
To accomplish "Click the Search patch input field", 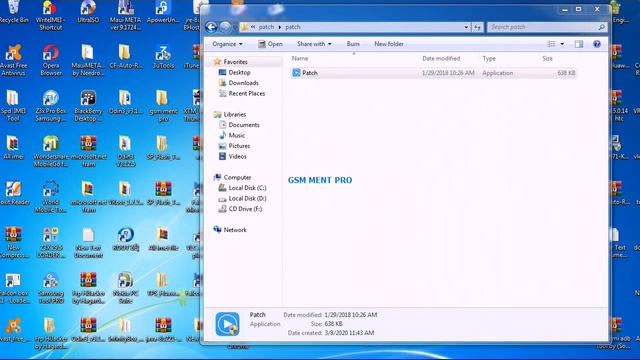I will pyautogui.click(x=542, y=27).
